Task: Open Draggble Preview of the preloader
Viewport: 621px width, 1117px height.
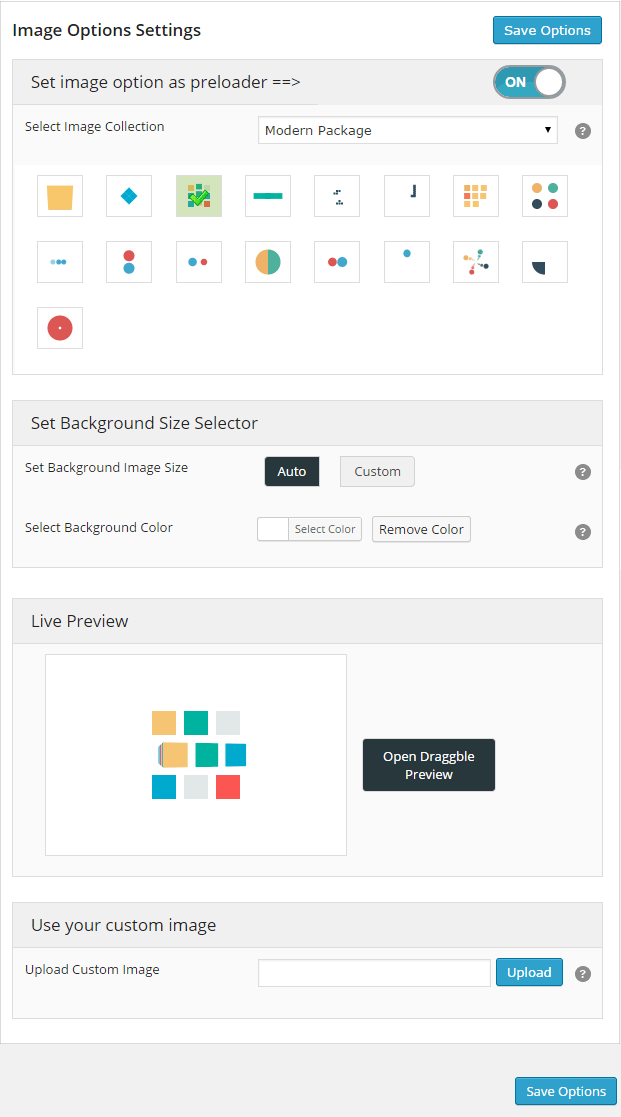Action: [428, 765]
